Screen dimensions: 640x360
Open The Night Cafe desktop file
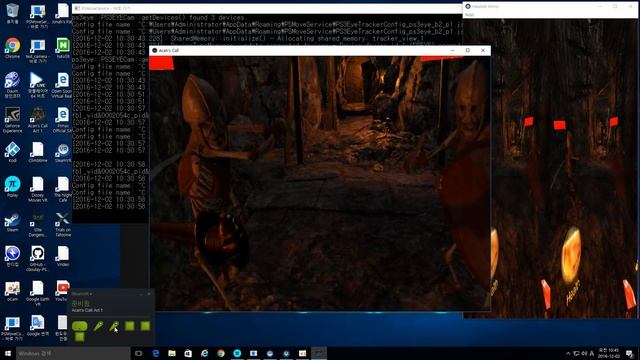63,189
